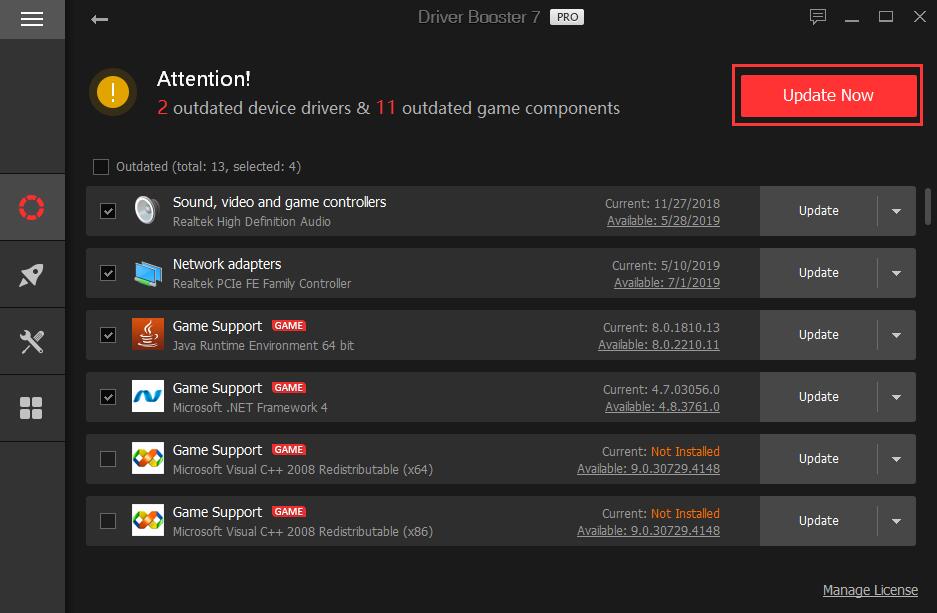Open the Boost rocket sidebar icon
Viewport: 937px width, 613px height.
[32, 275]
